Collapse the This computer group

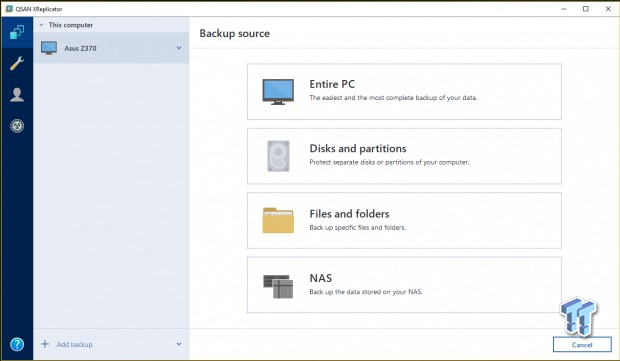[x=41, y=25]
